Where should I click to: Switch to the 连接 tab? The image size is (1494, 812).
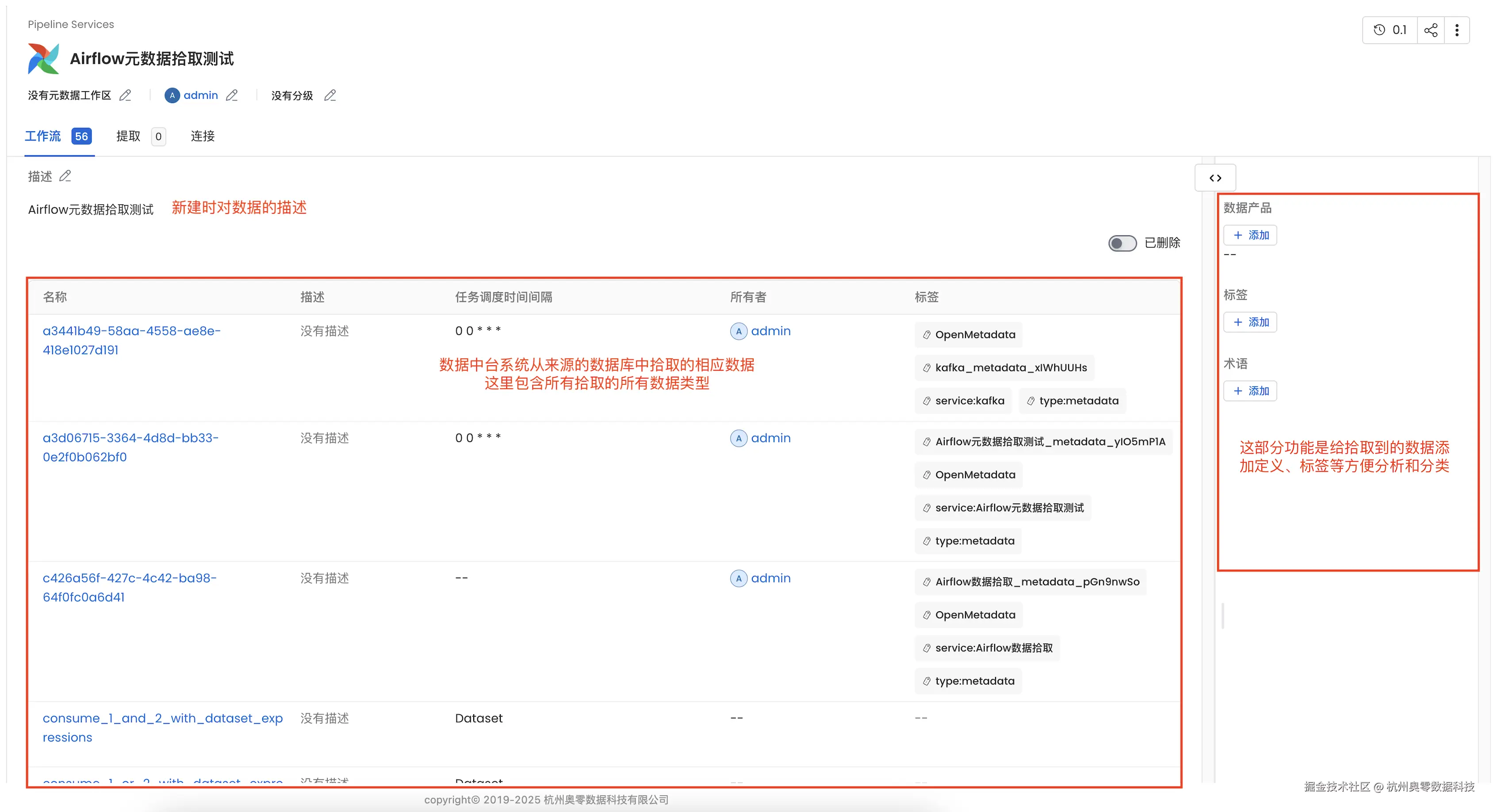coord(202,136)
